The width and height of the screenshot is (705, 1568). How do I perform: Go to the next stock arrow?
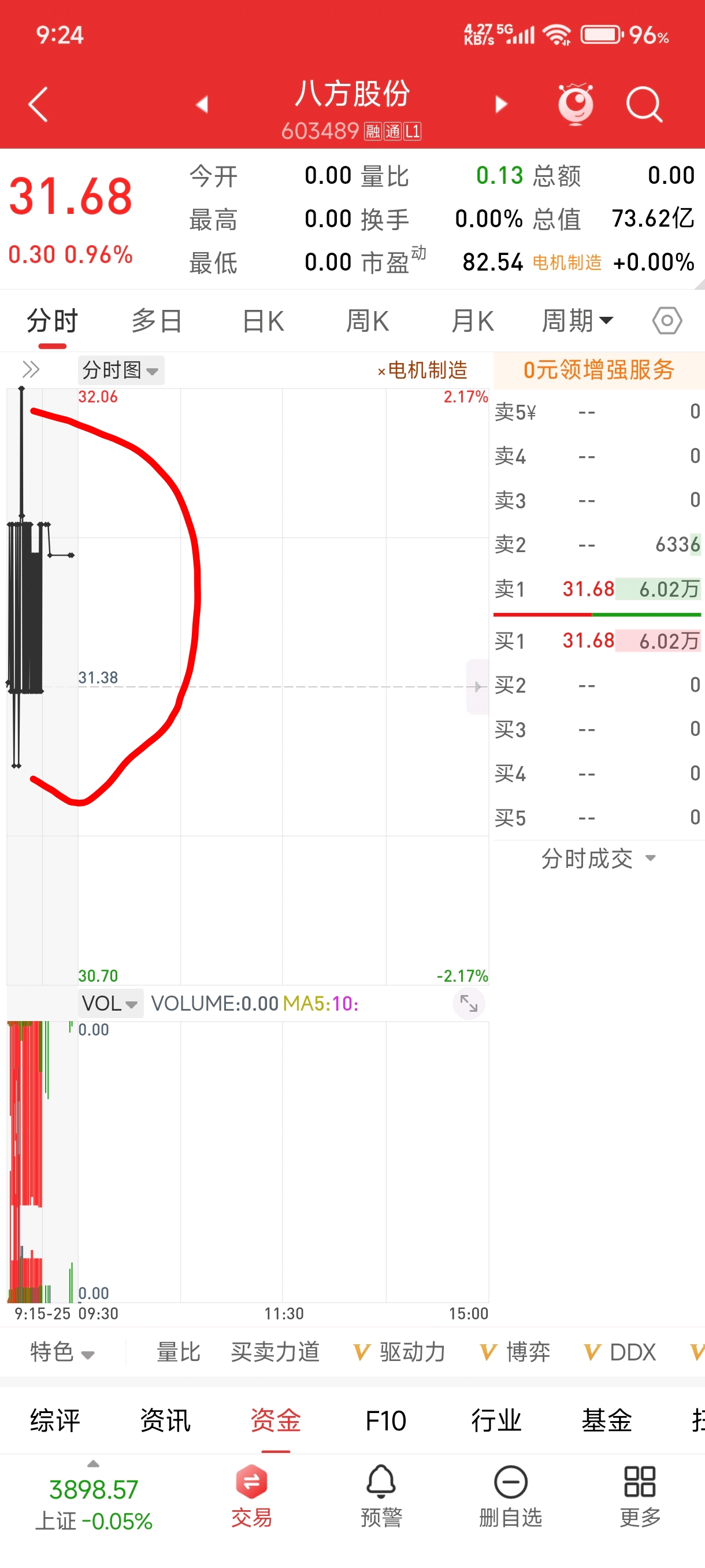point(500,105)
